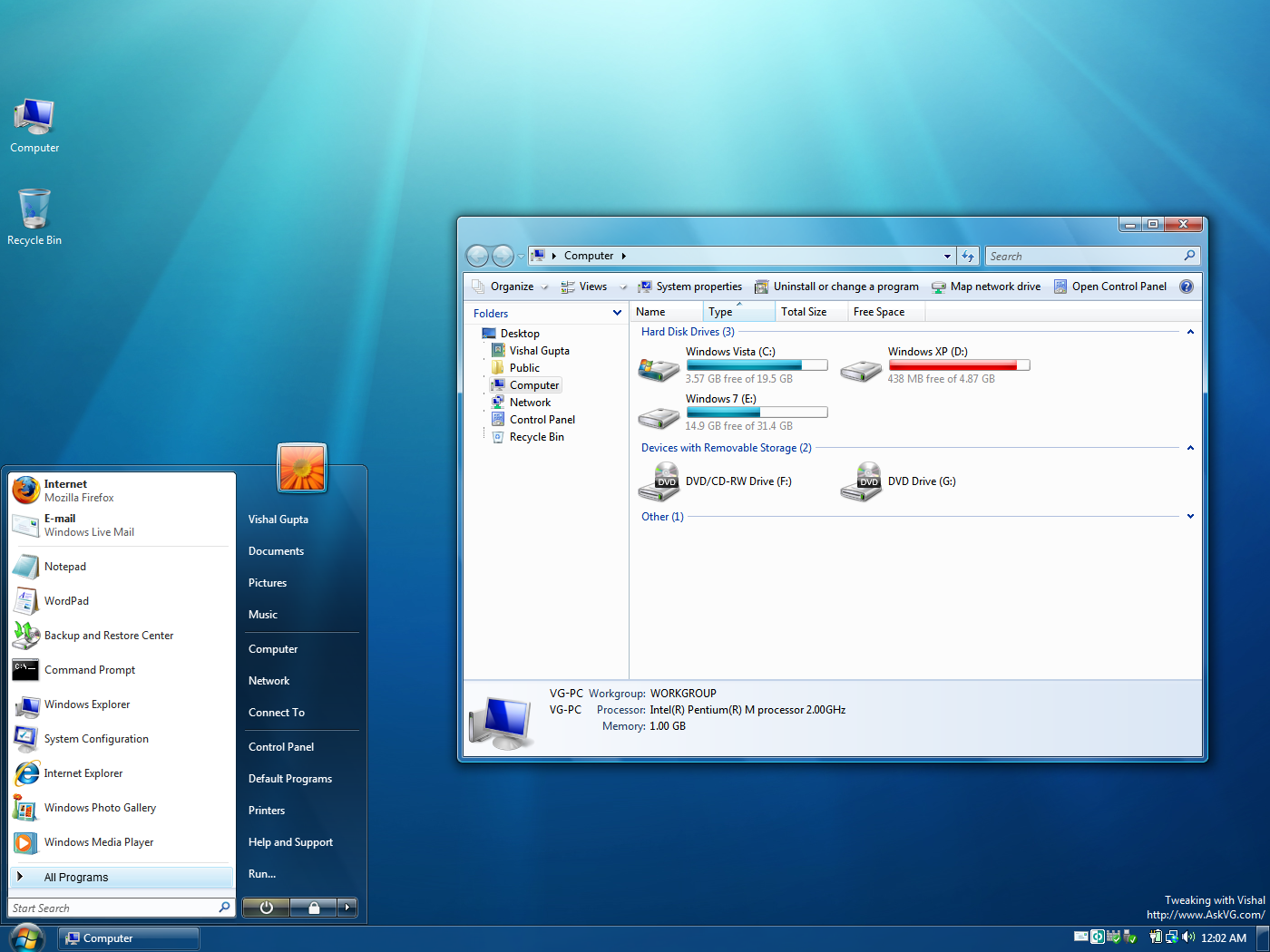Click the volume icon in system tray

pos(1188,937)
